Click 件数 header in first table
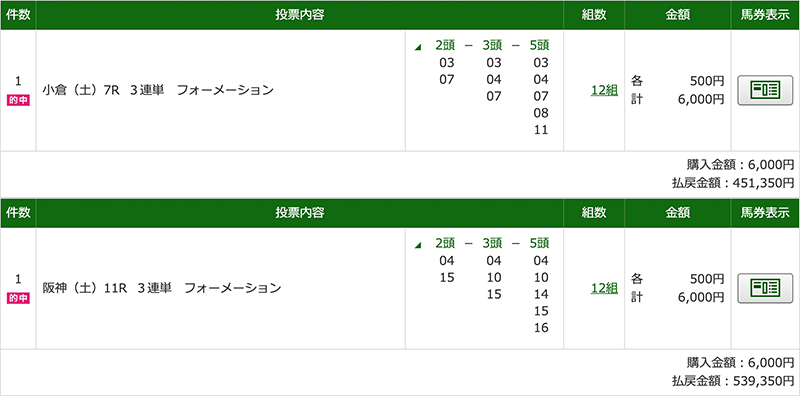 pyautogui.click(x=18, y=15)
